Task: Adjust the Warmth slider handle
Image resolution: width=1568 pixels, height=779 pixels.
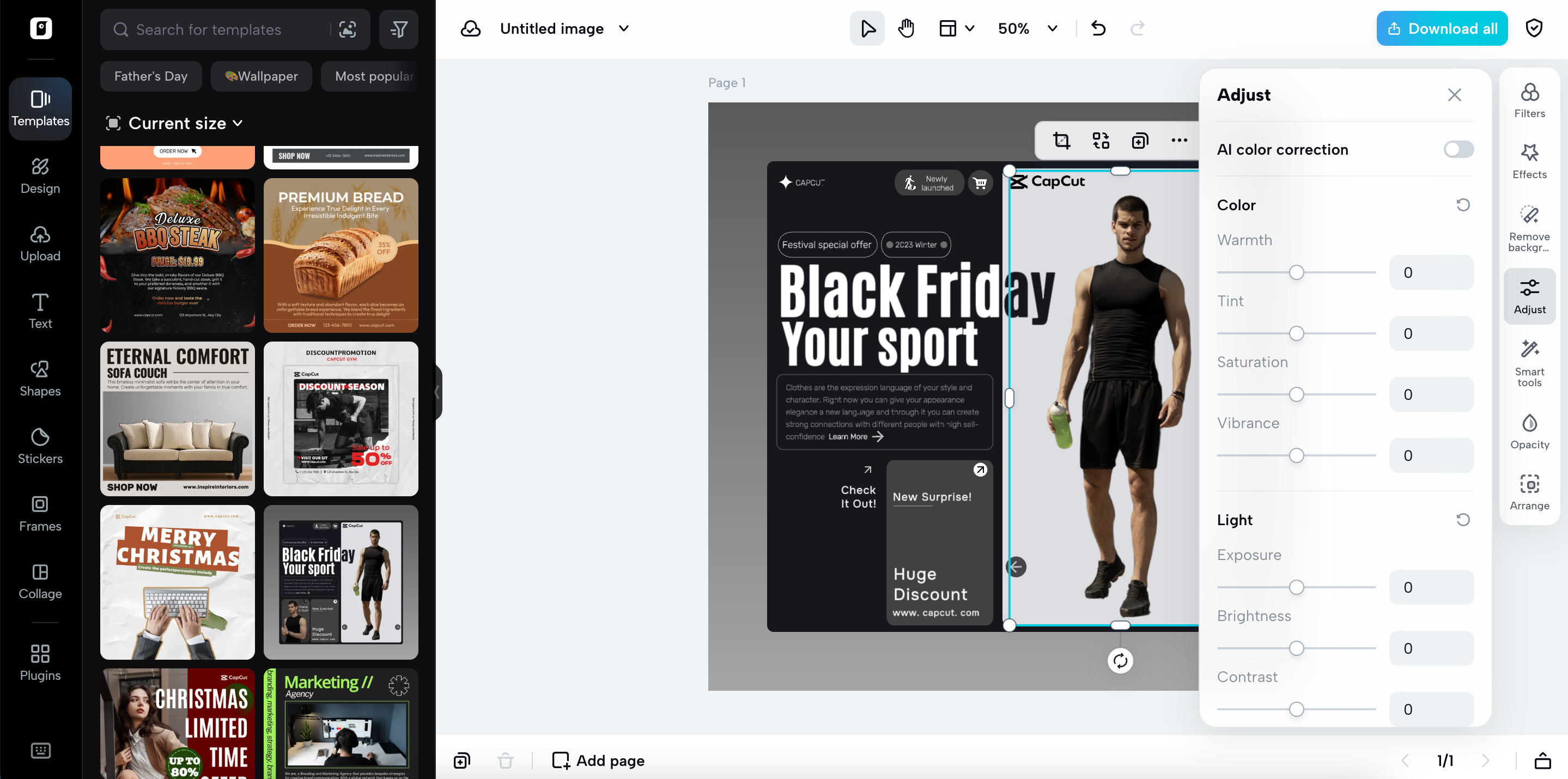Action: point(1297,272)
